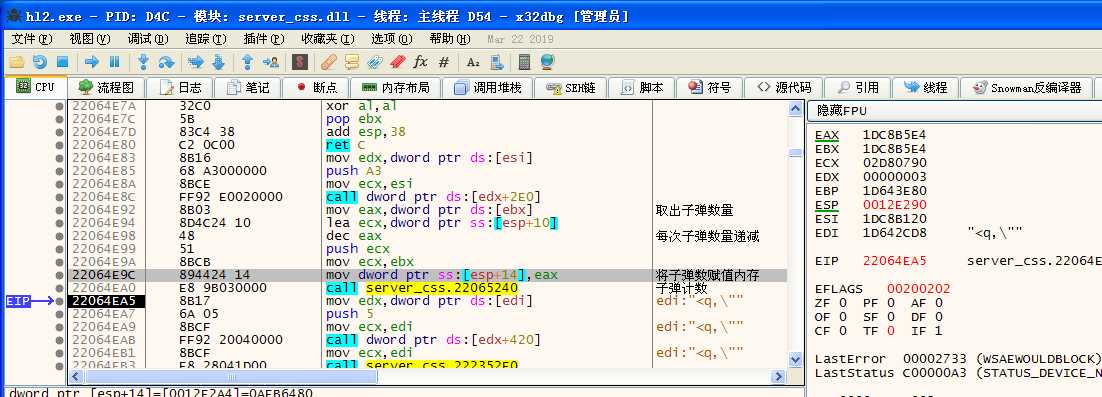Screen dimensions: 1102x397
Task: Open the Functions fx icon
Action: click(420, 62)
